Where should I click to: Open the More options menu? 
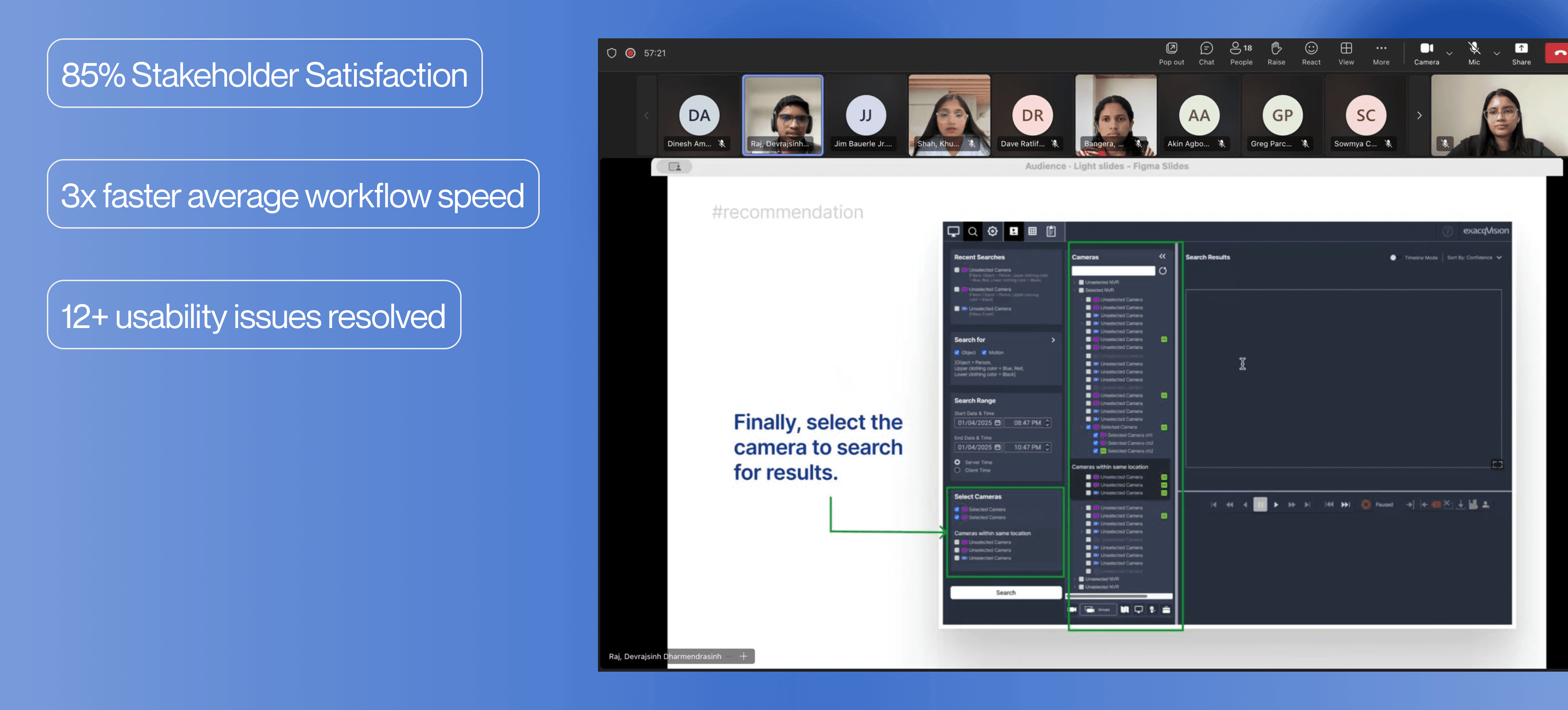[1381, 53]
